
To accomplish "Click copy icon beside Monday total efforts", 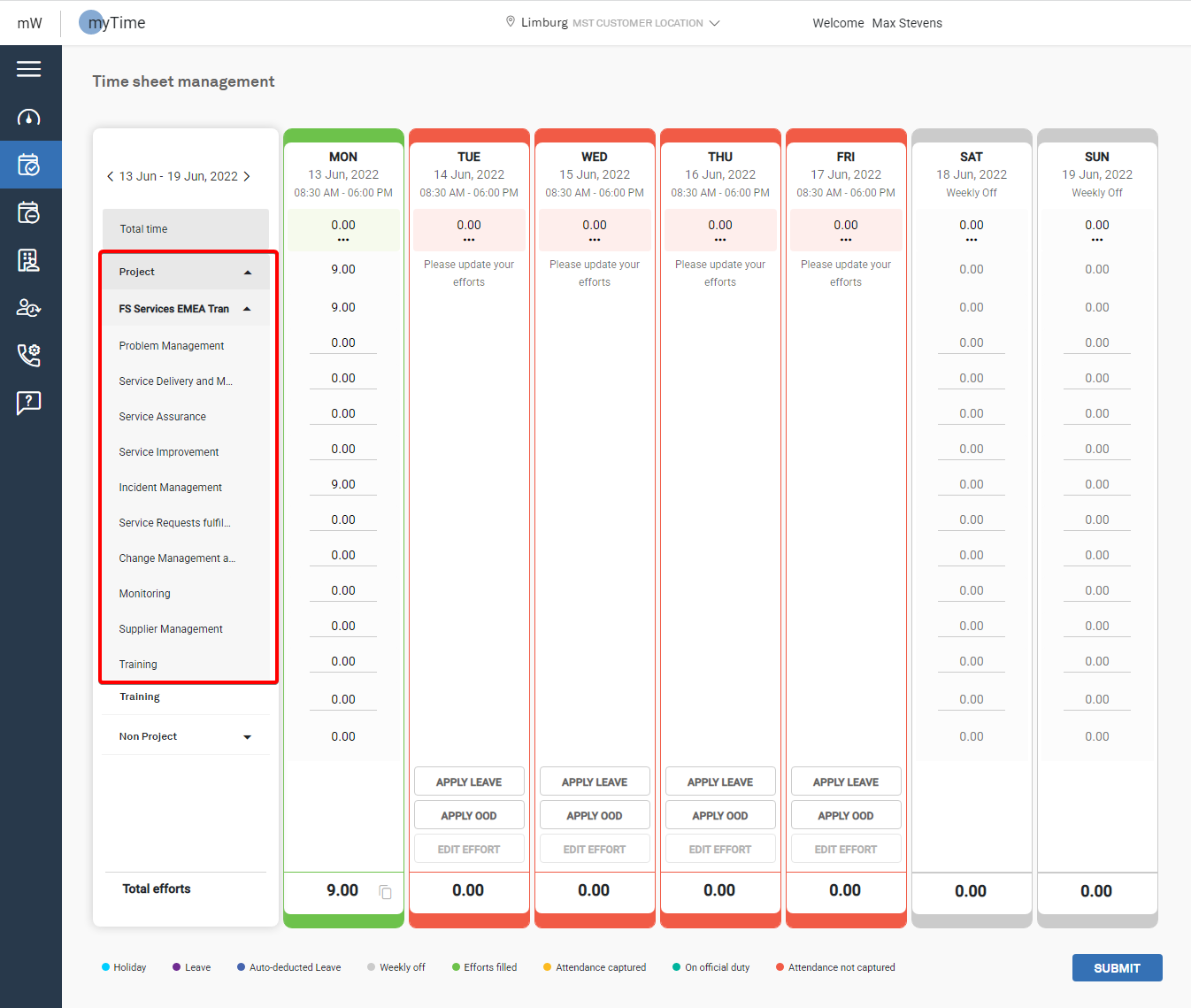I will pos(385,892).
